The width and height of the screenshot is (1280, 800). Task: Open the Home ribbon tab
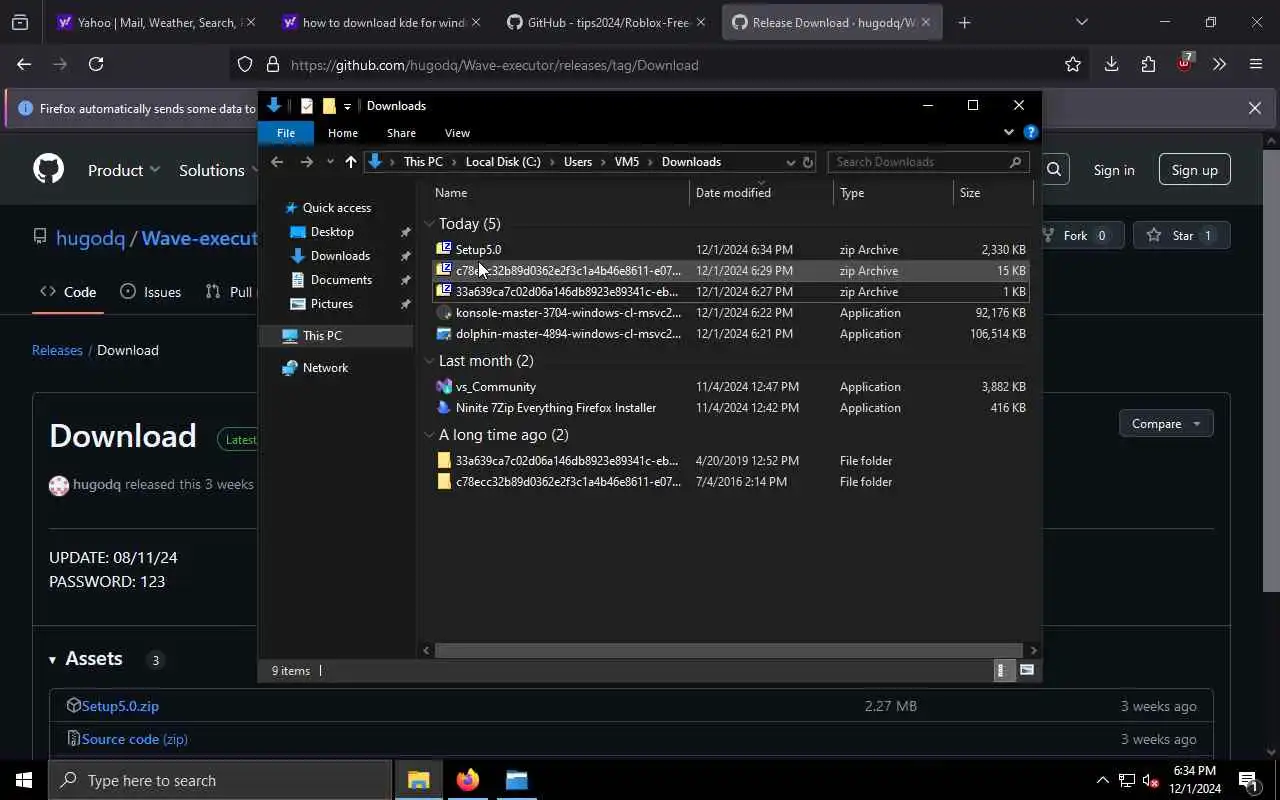coord(343,133)
